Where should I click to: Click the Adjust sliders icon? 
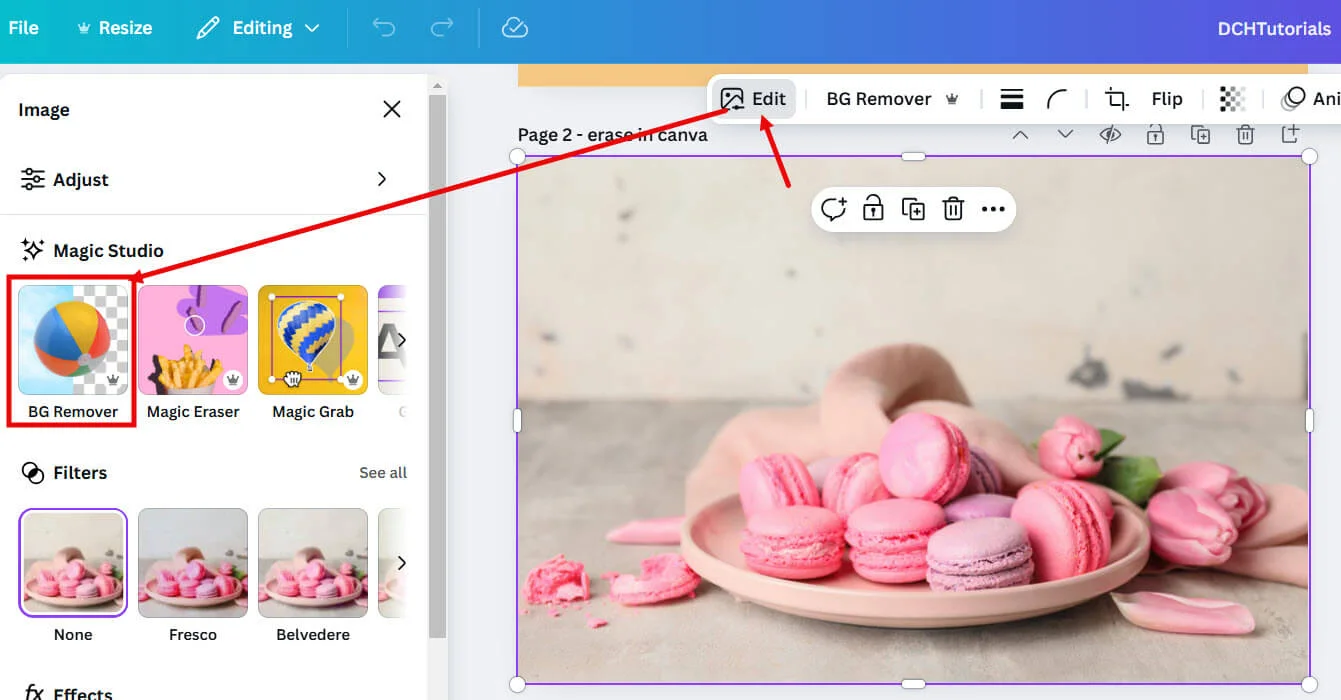pyautogui.click(x=33, y=179)
